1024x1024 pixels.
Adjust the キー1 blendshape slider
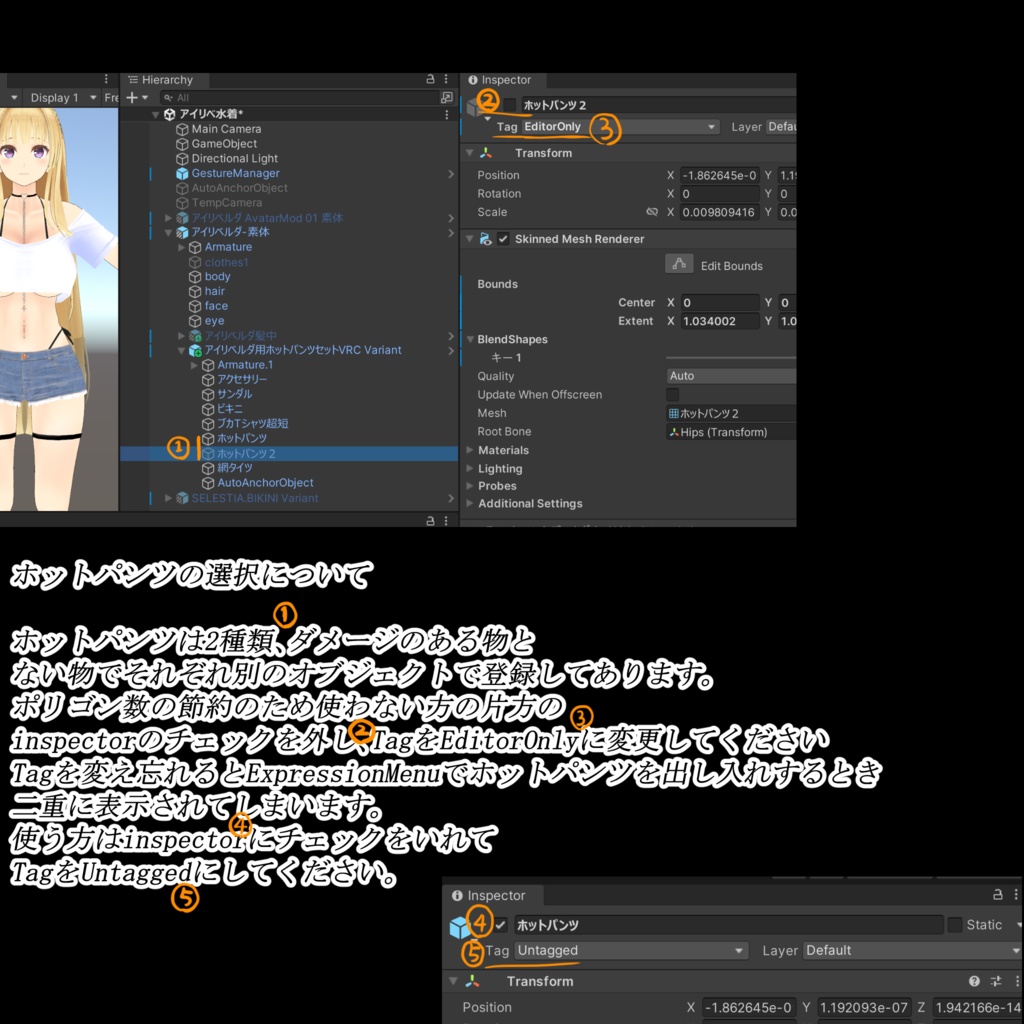pos(731,358)
